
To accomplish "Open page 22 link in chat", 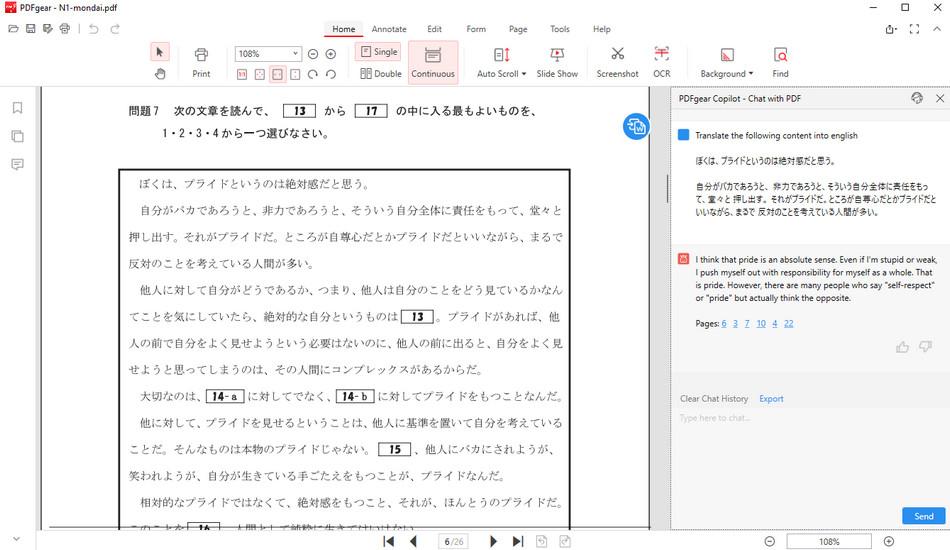I will [x=788, y=323].
